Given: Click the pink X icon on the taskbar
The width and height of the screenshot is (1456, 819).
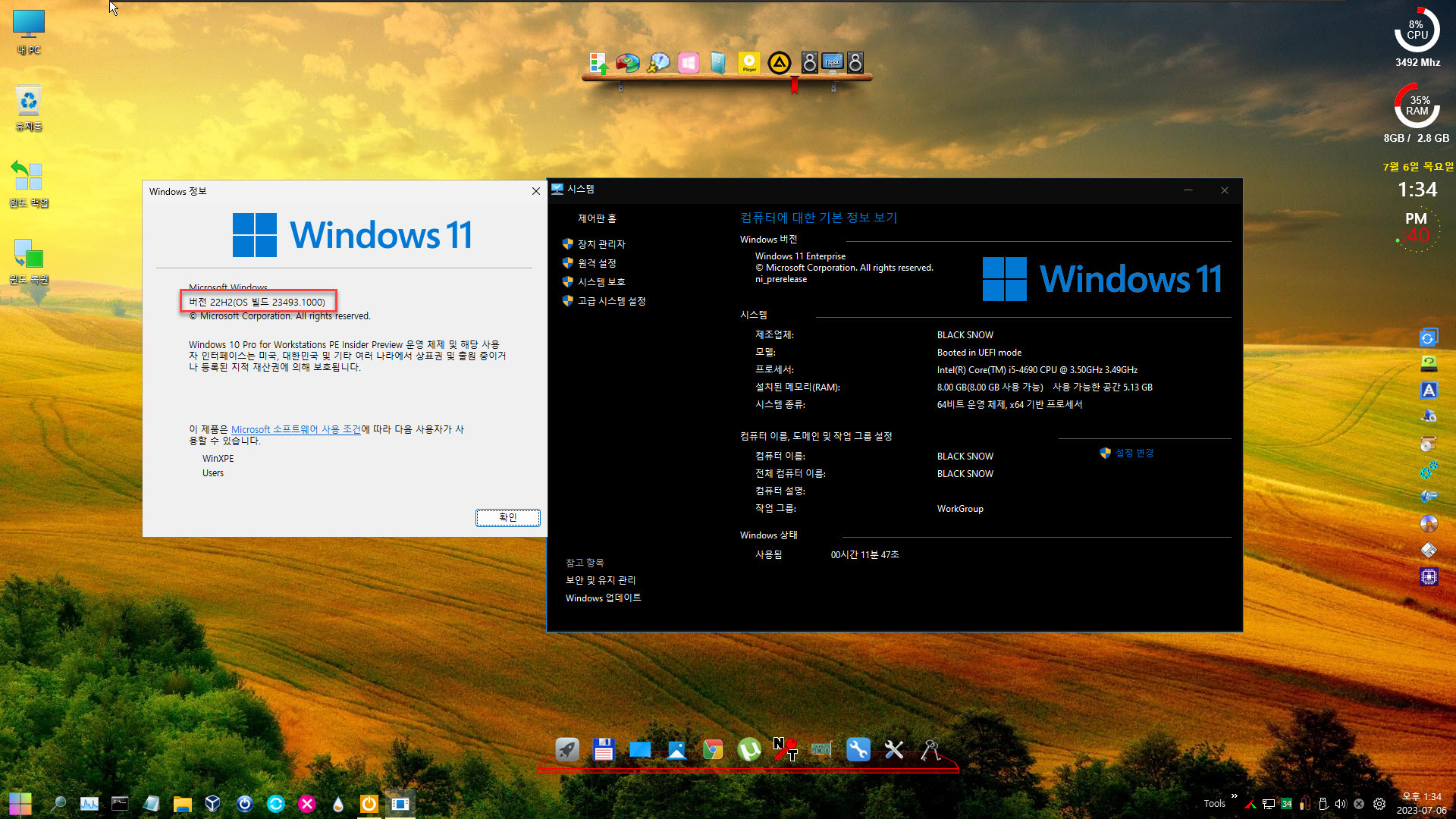Looking at the screenshot, I should (307, 804).
